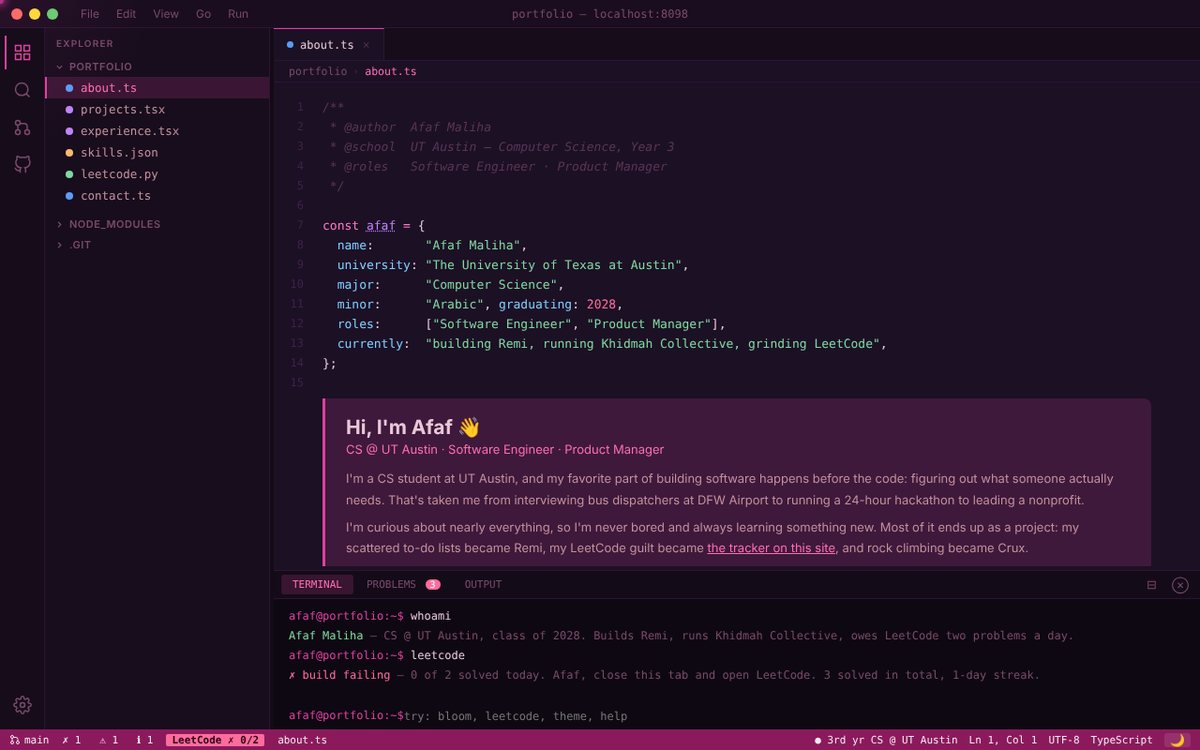Open the Run menu
1200x750 pixels.
click(238, 14)
